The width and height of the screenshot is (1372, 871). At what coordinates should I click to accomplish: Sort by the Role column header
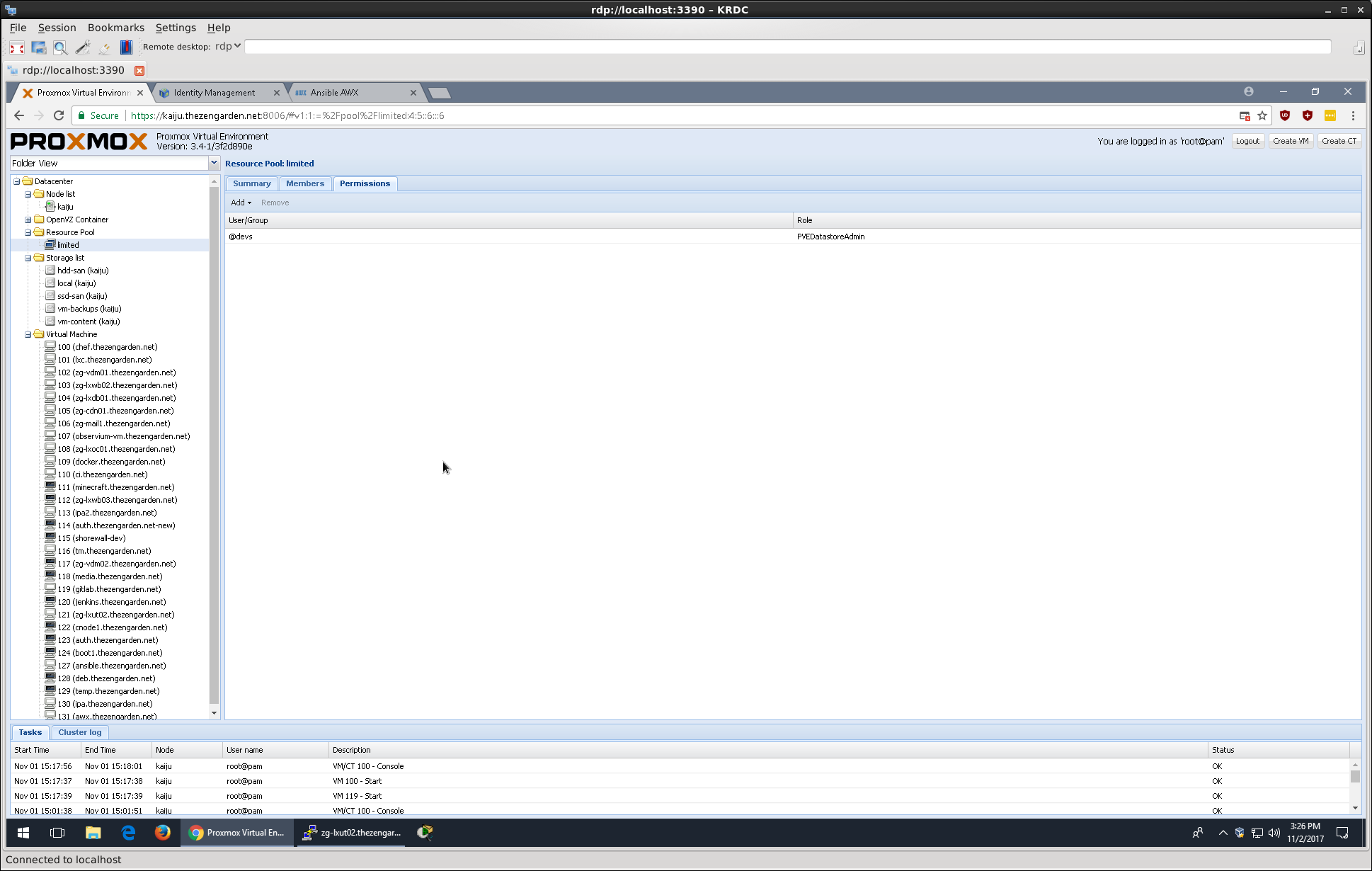1077,220
